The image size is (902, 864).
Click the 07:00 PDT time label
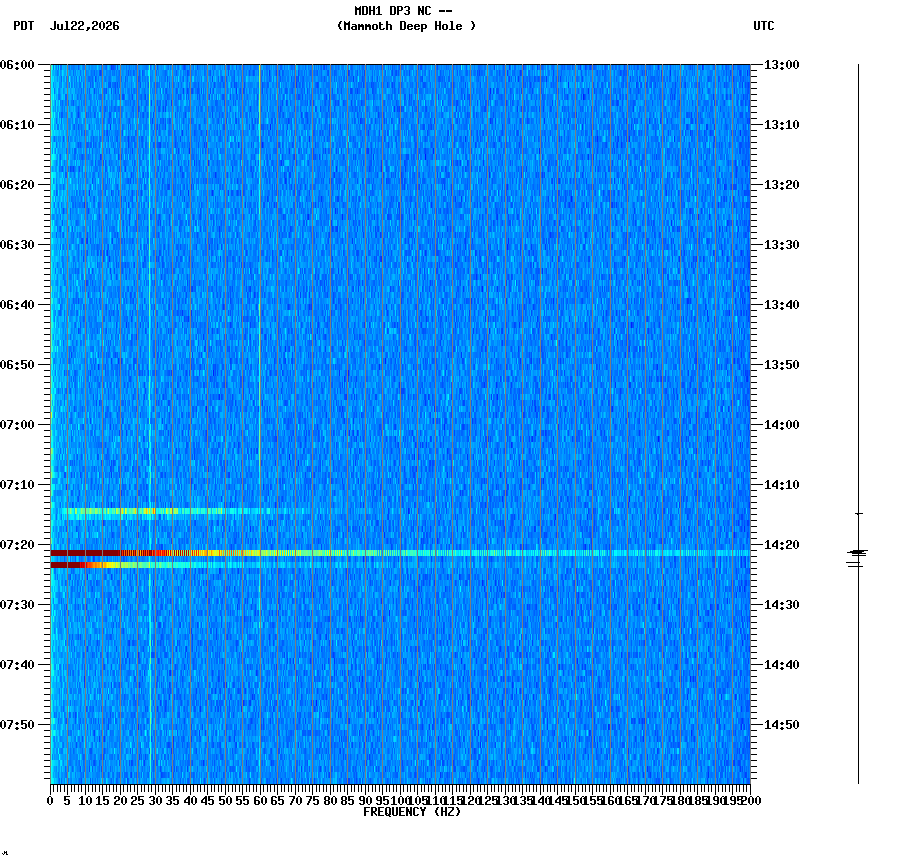tap(17, 425)
